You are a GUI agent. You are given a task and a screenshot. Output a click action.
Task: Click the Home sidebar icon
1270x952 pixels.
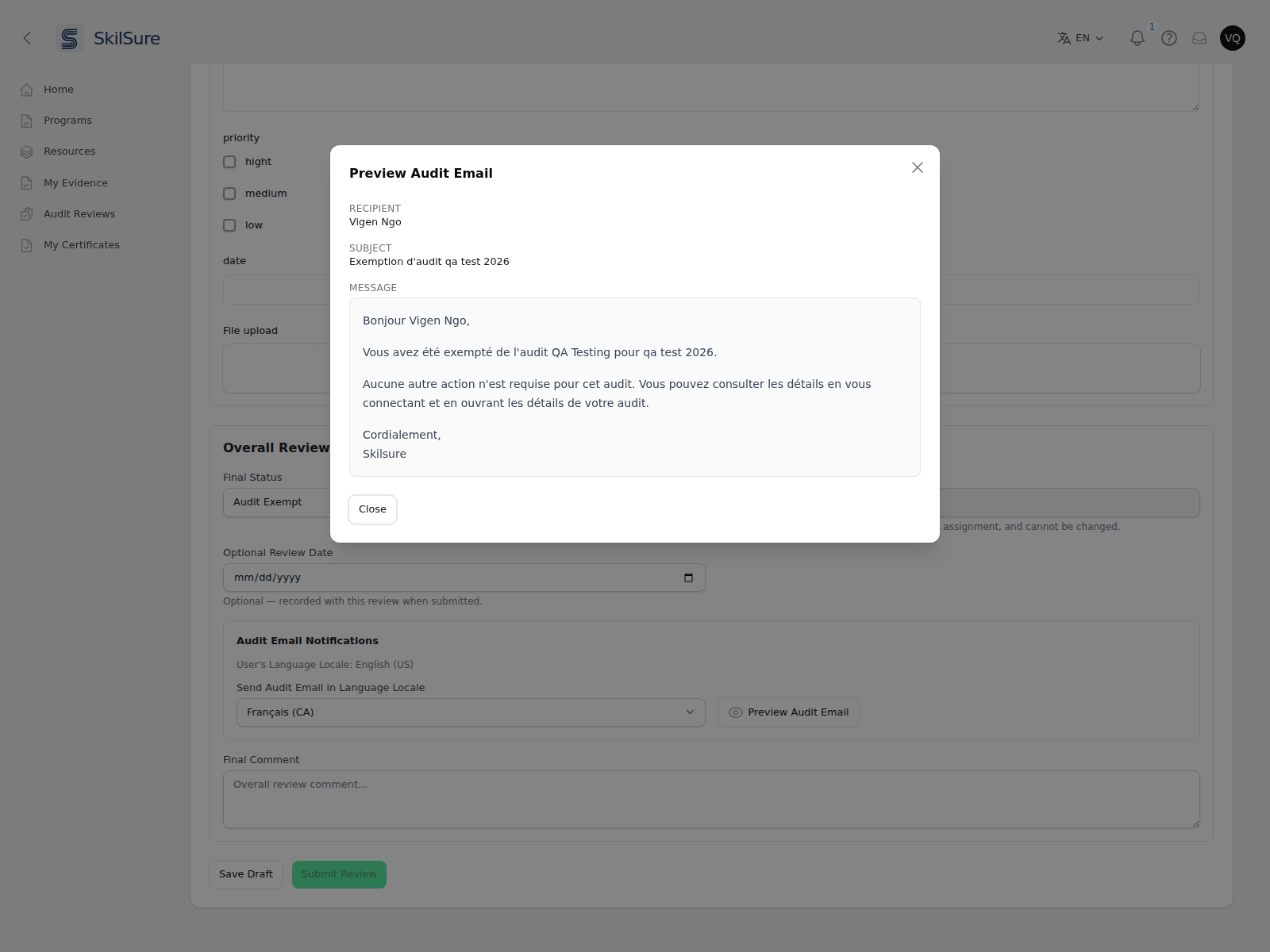click(27, 90)
